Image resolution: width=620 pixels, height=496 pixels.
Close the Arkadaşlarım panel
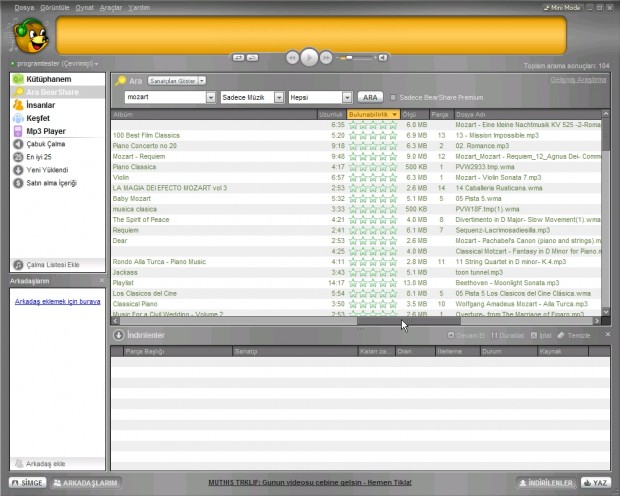[102, 280]
